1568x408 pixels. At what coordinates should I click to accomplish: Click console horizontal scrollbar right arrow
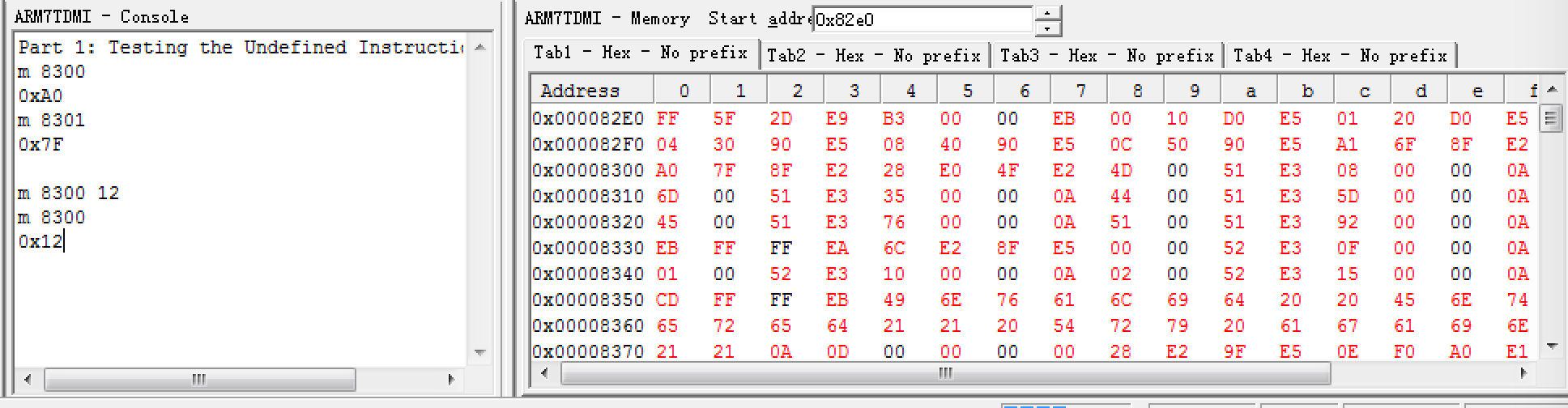(451, 379)
